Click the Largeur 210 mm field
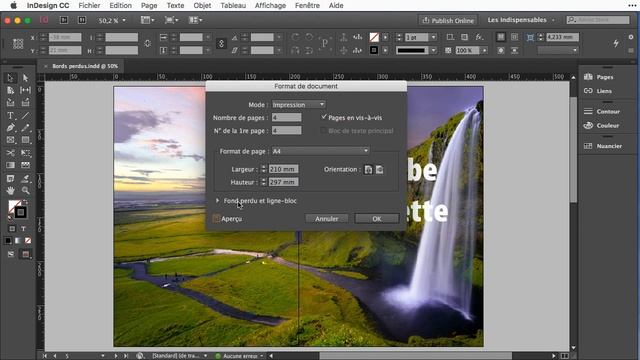 click(284, 169)
